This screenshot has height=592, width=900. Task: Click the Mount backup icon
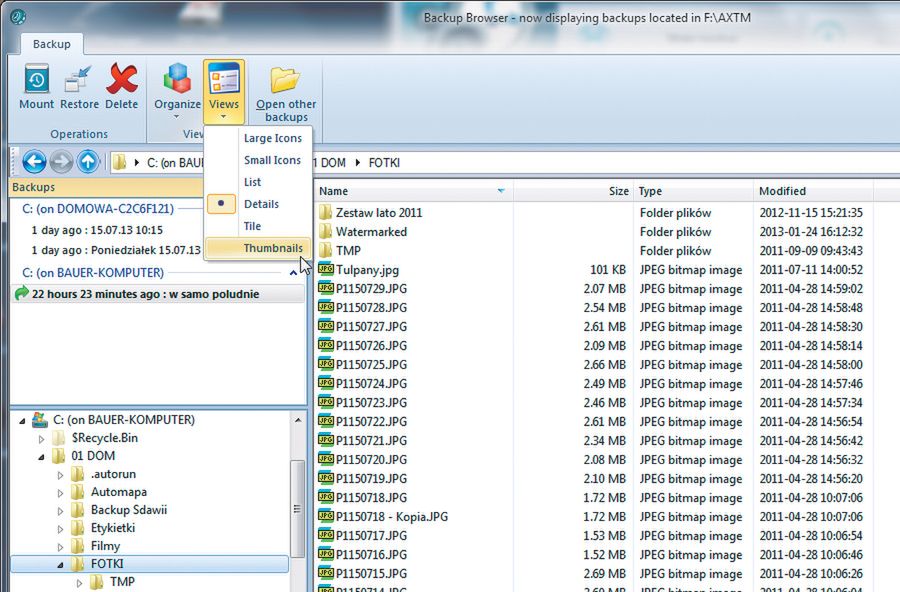pos(37,86)
